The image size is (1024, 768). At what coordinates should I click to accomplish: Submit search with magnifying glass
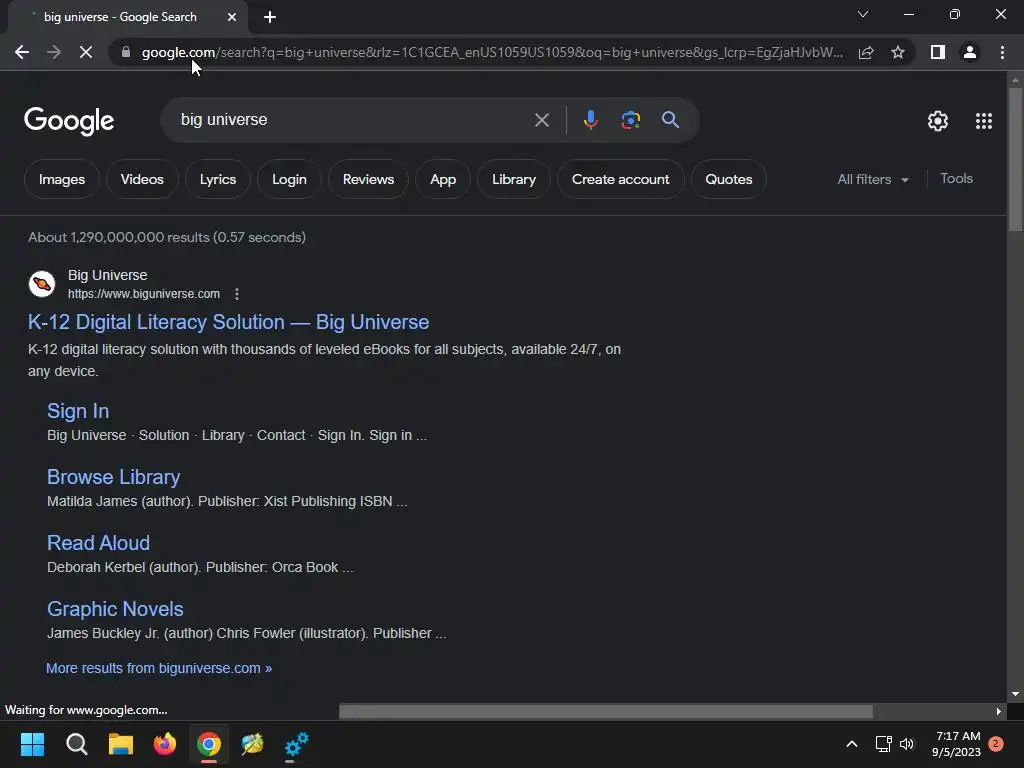670,120
